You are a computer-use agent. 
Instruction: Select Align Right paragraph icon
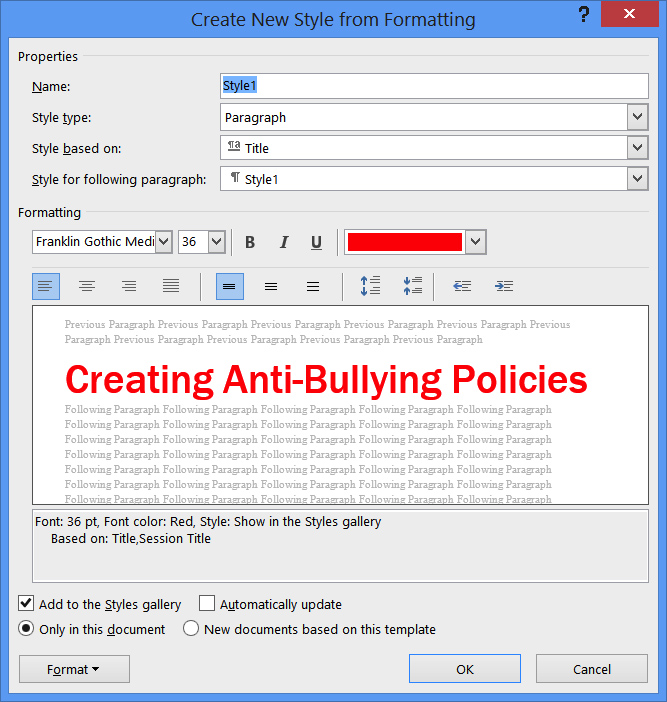[x=129, y=286]
